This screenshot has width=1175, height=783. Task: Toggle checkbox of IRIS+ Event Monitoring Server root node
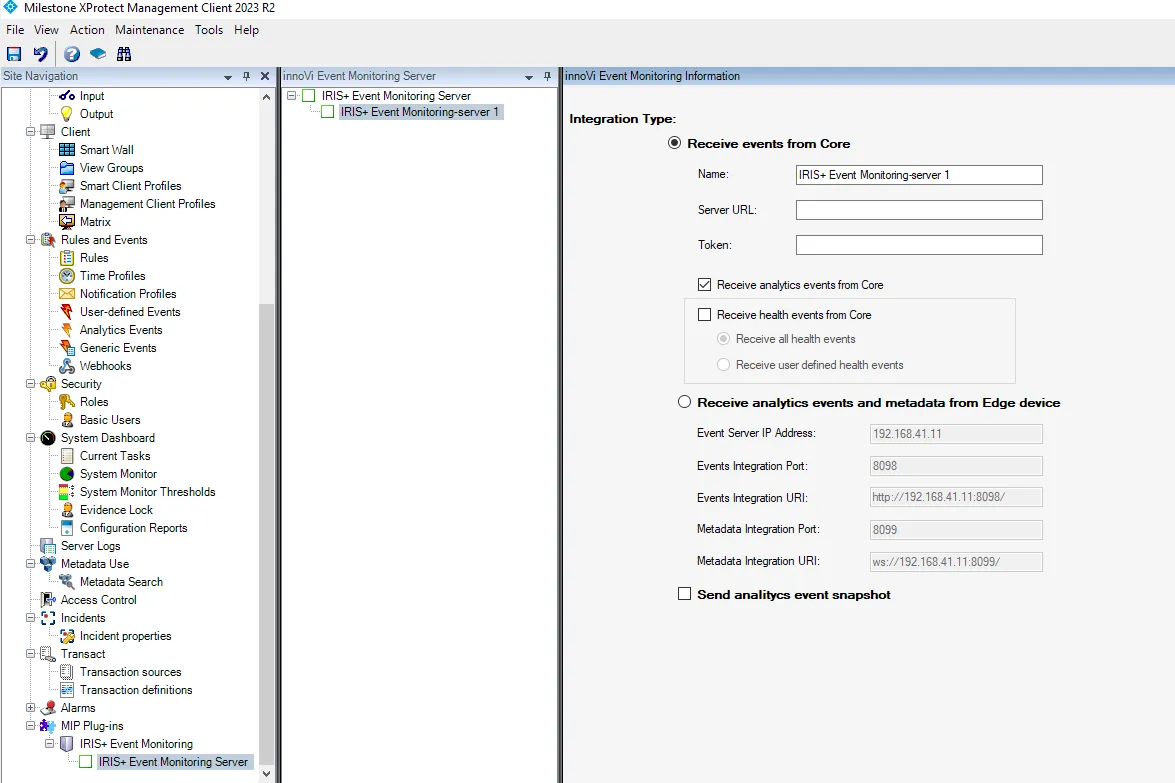(309, 96)
